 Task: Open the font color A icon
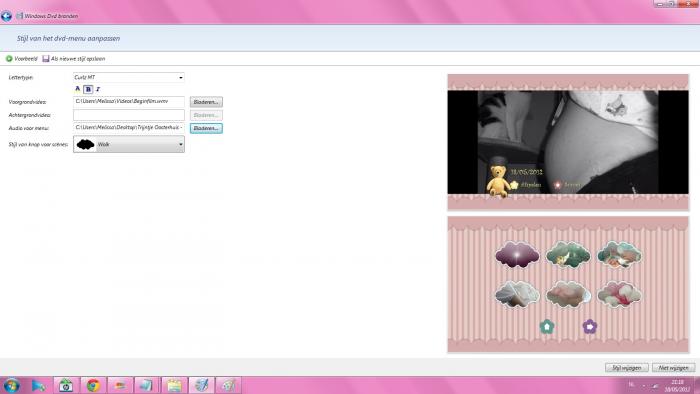78,89
